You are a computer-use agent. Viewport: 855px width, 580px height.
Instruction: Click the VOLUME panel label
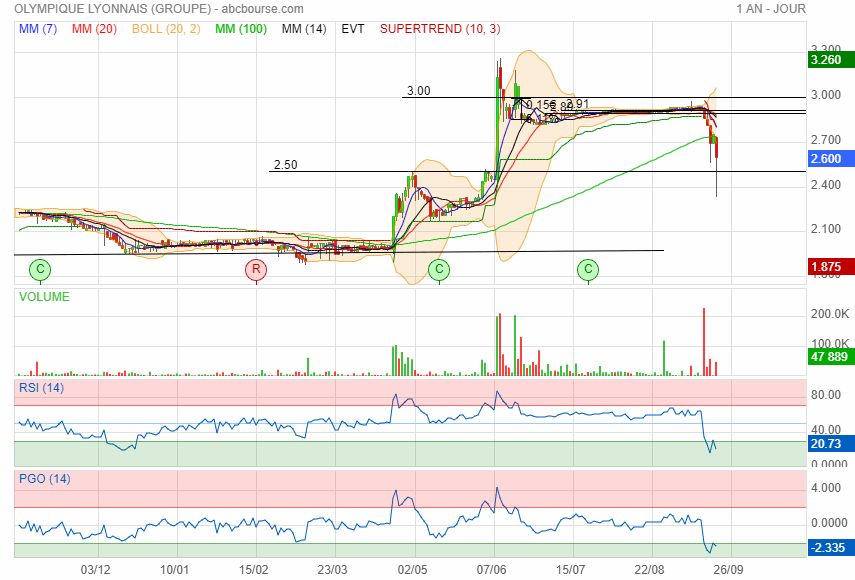(44, 297)
